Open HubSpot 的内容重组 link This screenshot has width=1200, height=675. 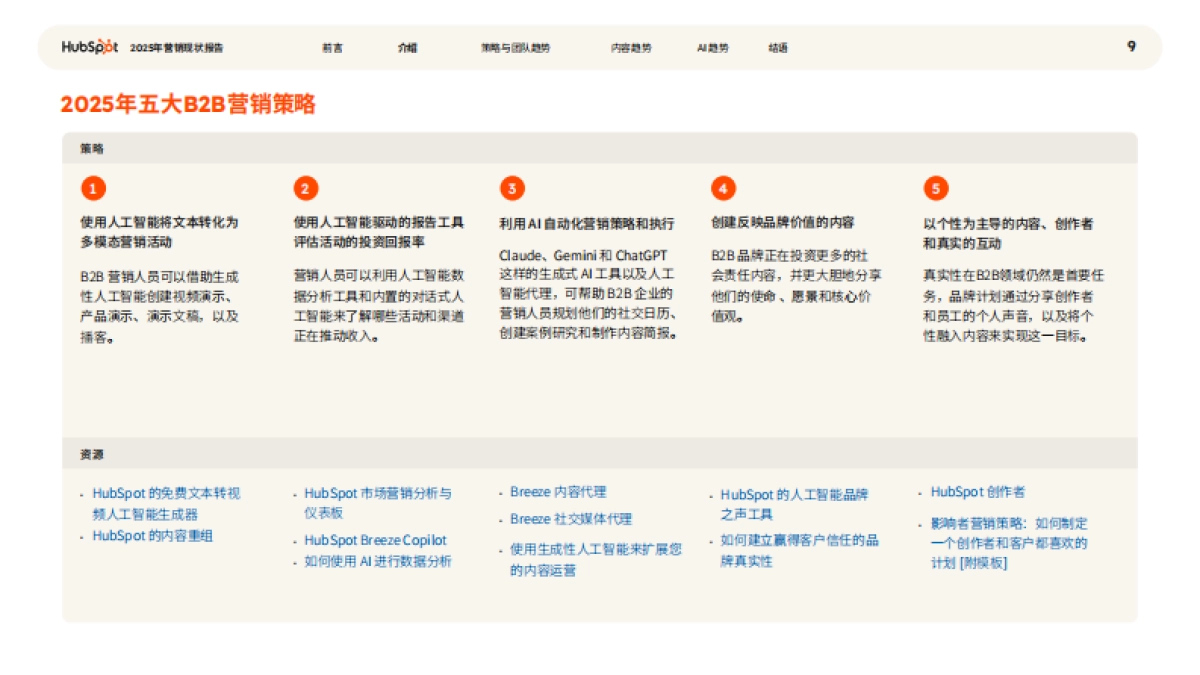click(x=152, y=536)
